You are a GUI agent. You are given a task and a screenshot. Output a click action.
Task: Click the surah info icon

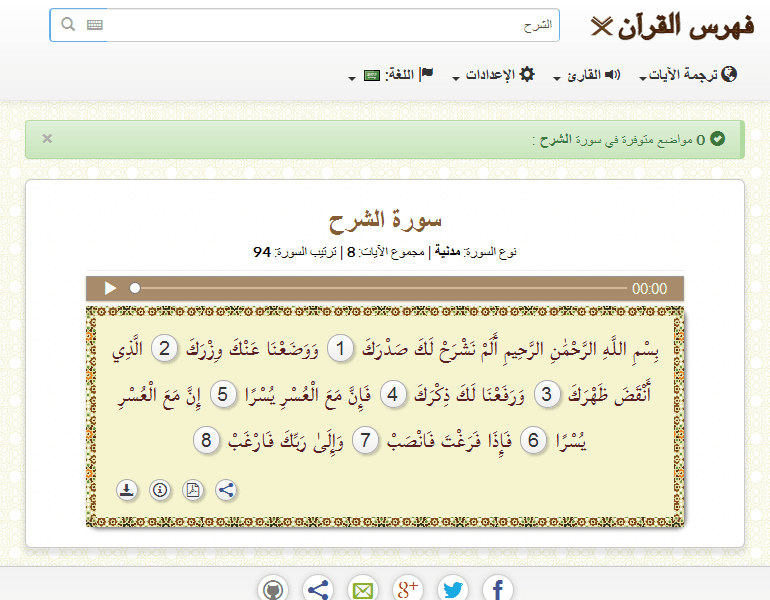[x=160, y=490]
